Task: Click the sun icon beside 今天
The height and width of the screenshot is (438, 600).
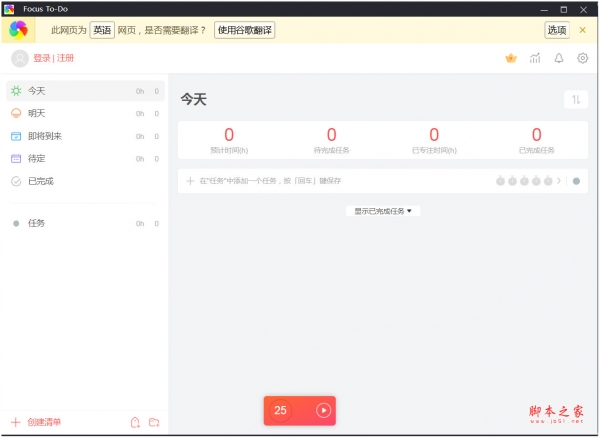Action: (16, 91)
